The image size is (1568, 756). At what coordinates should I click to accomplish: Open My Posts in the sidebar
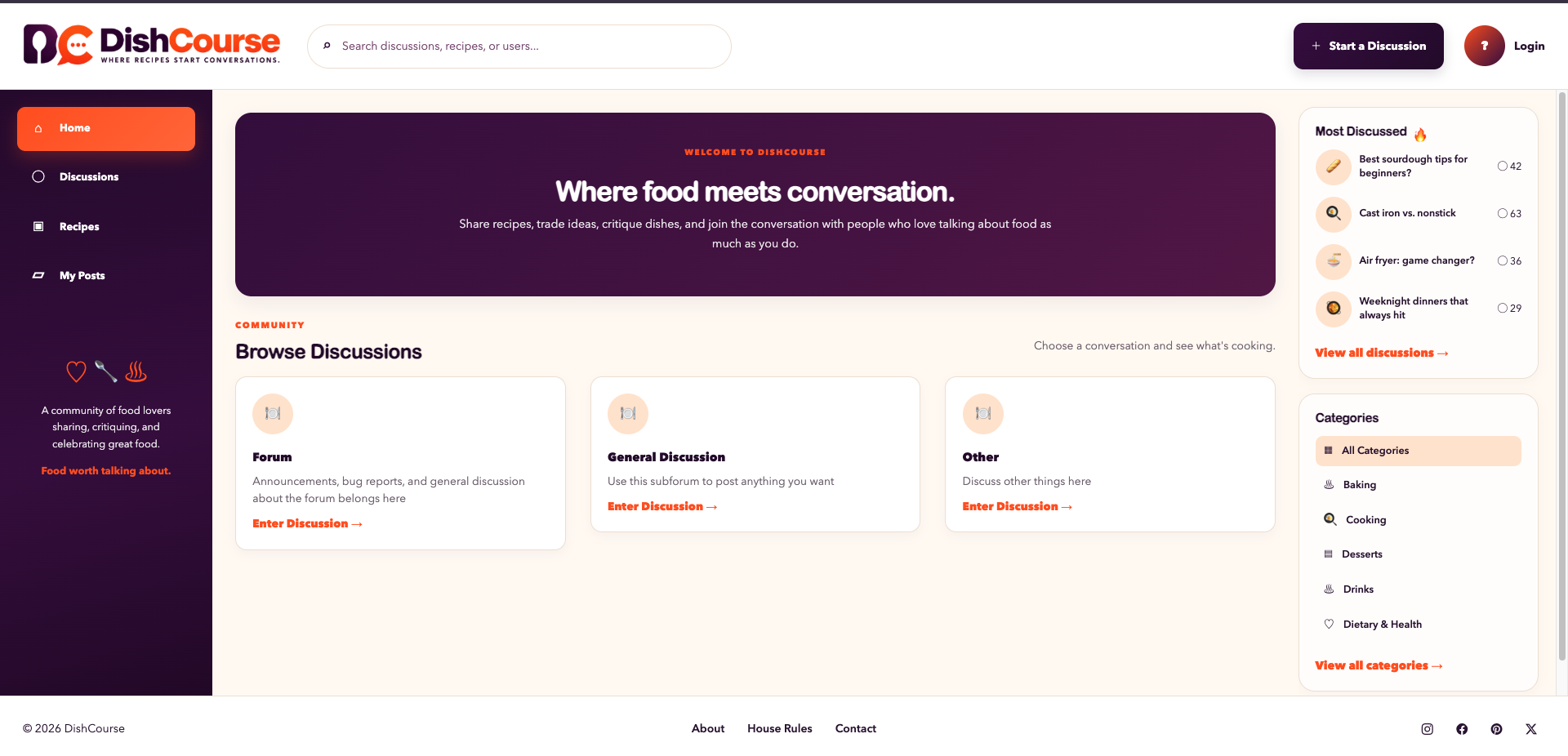(x=106, y=276)
